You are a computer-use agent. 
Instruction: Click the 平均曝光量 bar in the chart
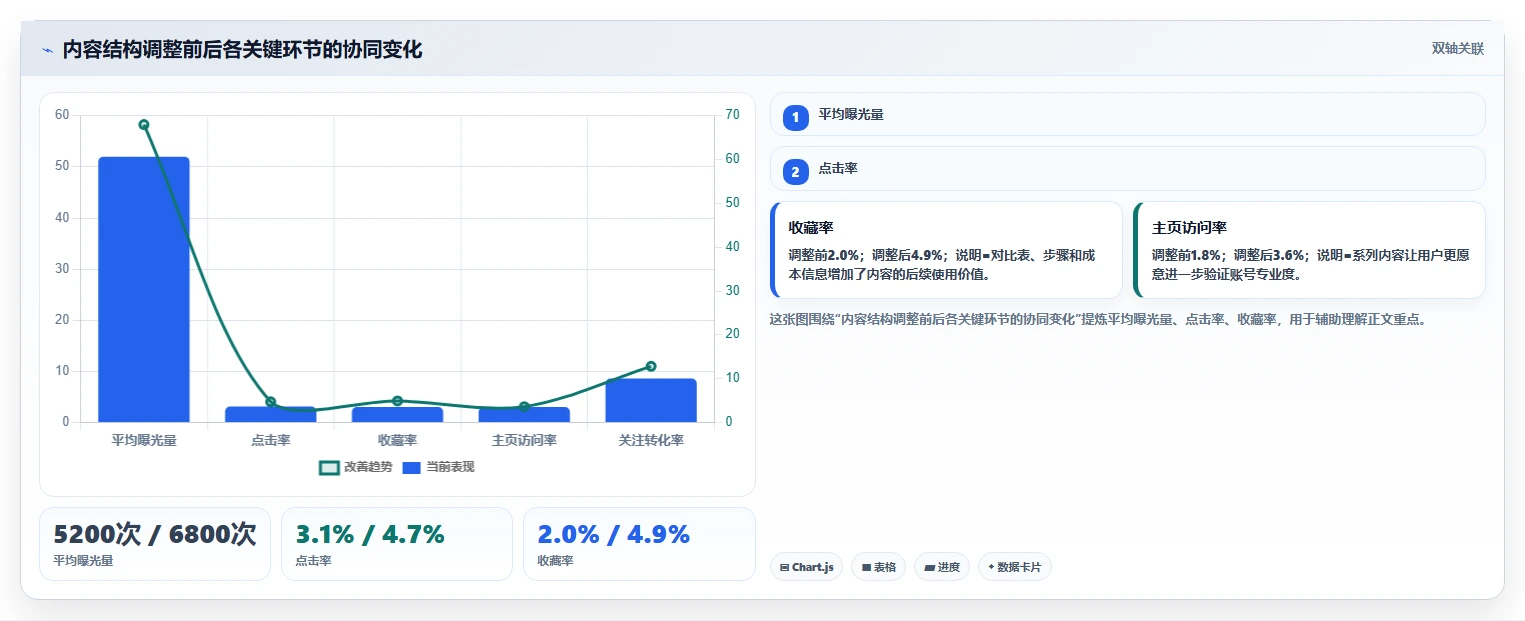pos(144,289)
